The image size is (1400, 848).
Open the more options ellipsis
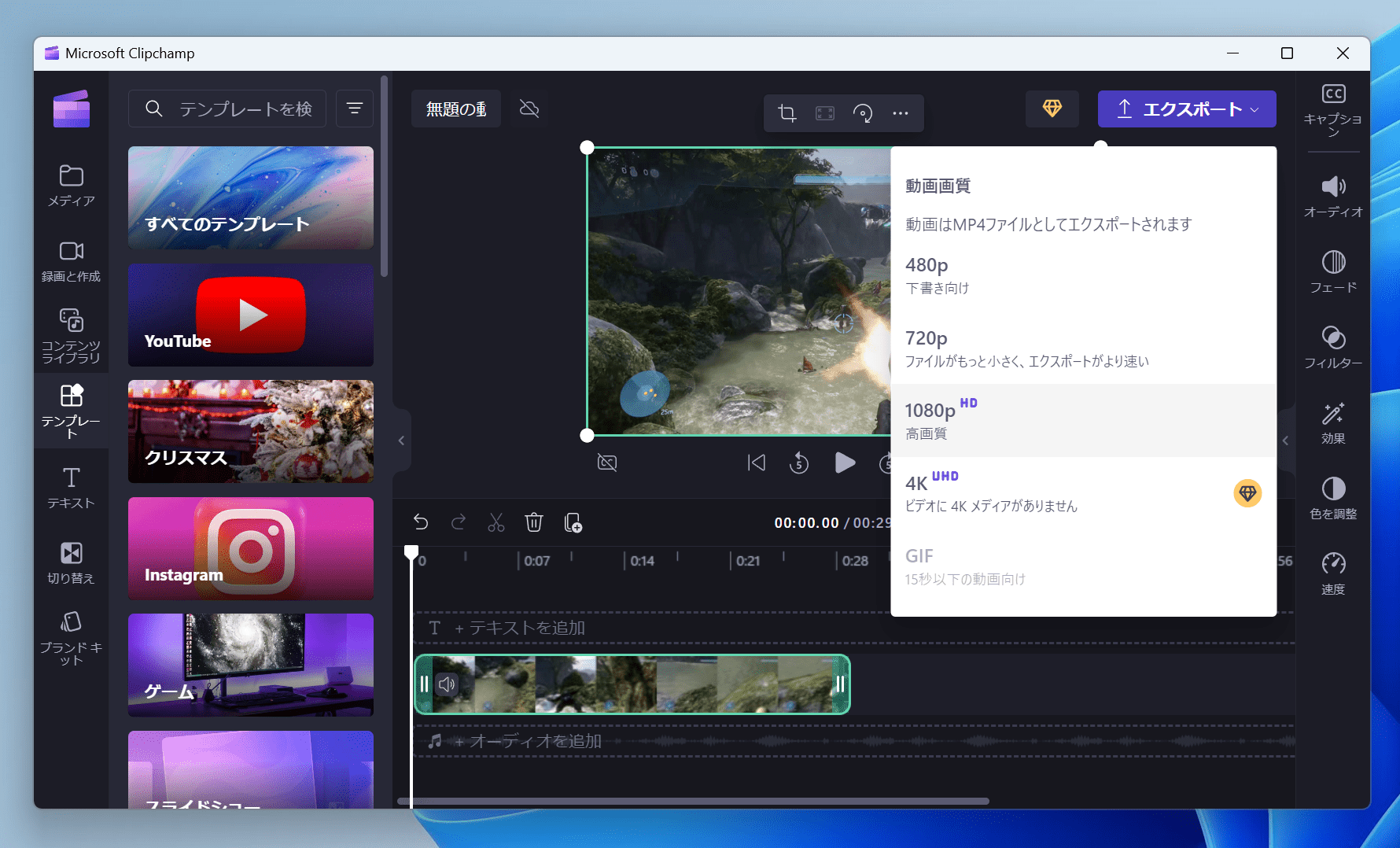[x=901, y=113]
